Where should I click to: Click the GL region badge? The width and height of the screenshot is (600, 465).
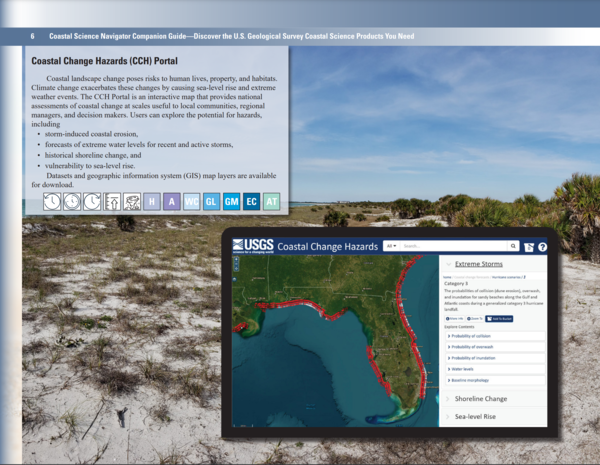tap(212, 201)
